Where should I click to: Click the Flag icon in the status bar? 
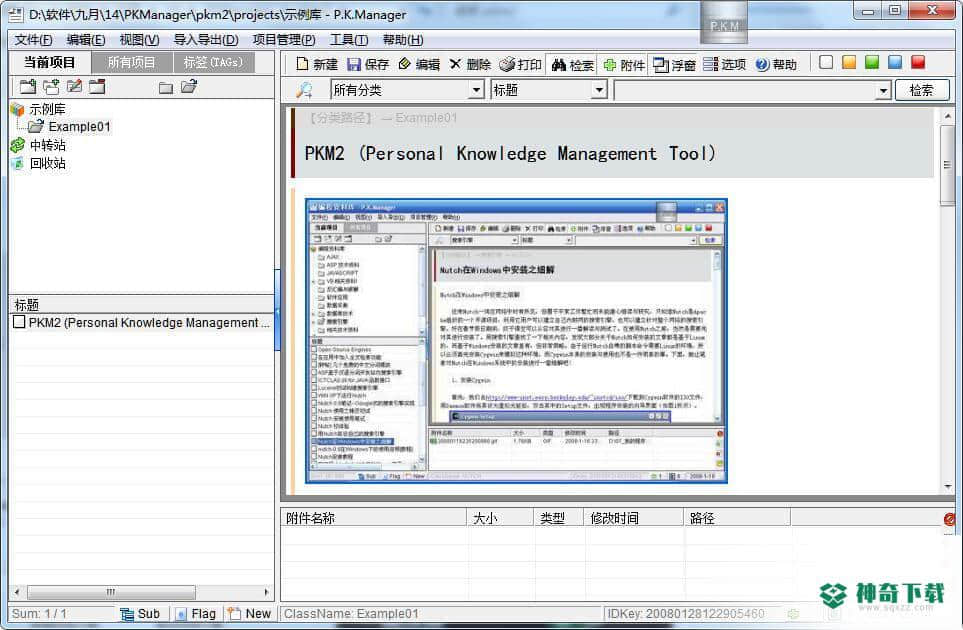(181, 613)
